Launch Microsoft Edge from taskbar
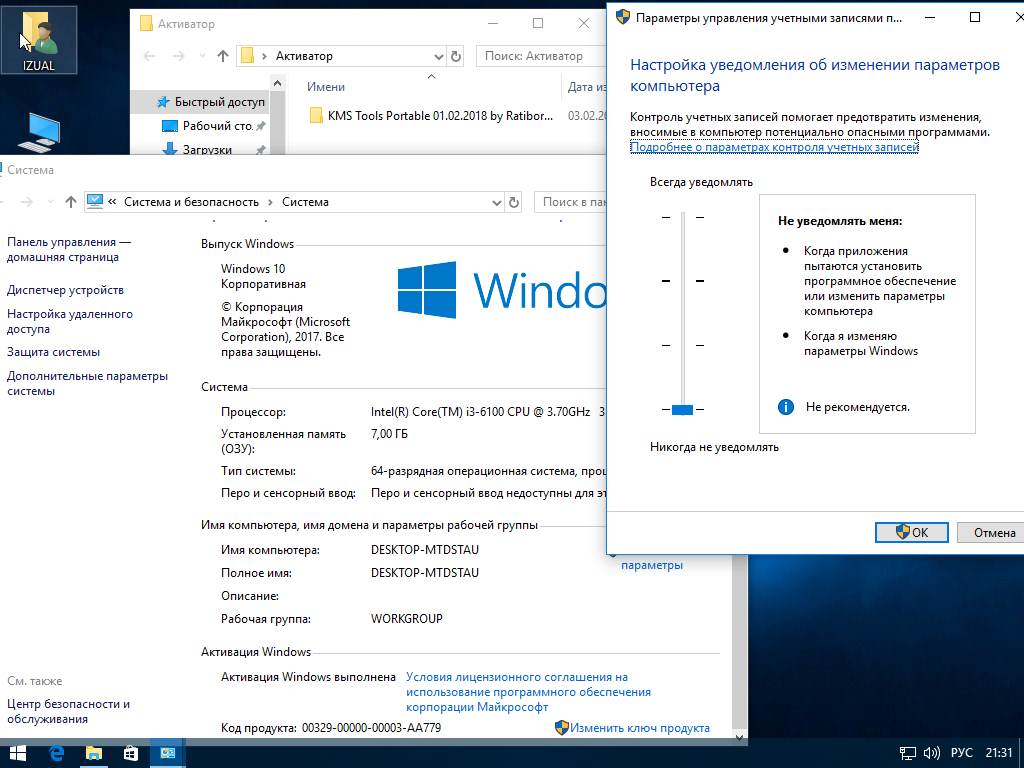This screenshot has width=1024, height=768. pyautogui.click(x=56, y=753)
